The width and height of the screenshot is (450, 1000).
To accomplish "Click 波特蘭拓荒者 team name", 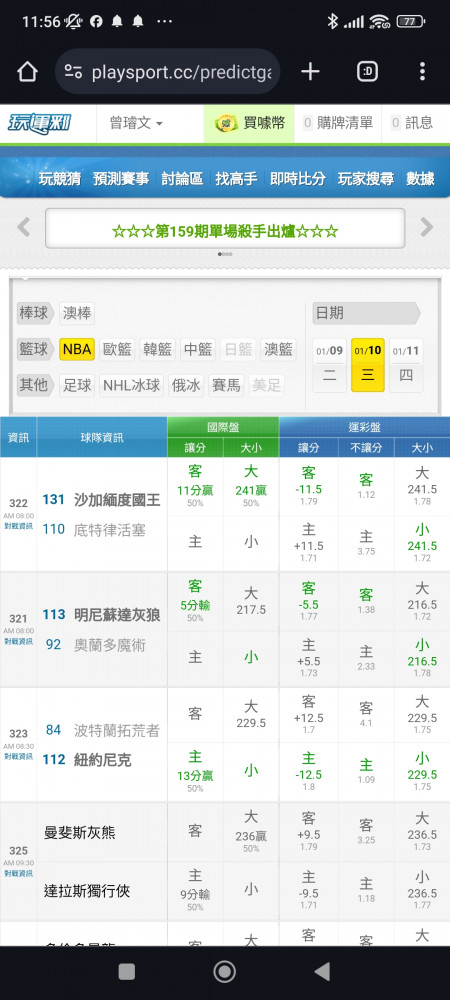I will pos(117,730).
